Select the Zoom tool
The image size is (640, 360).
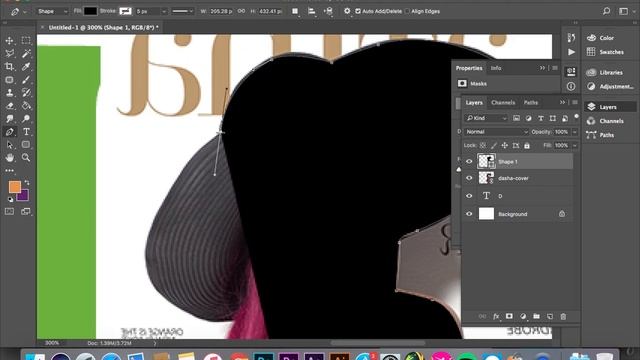pos(26,158)
